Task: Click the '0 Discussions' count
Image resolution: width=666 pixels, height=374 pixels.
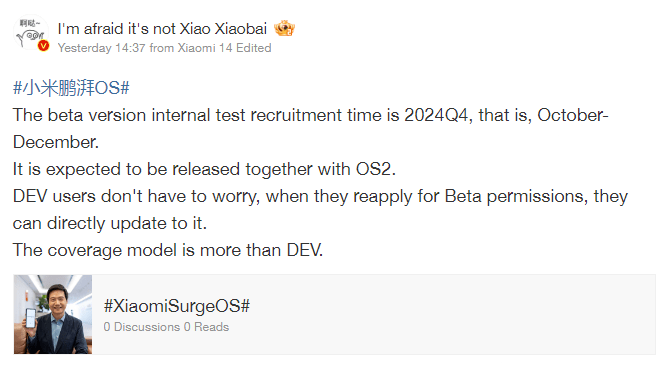Action: tap(141, 327)
